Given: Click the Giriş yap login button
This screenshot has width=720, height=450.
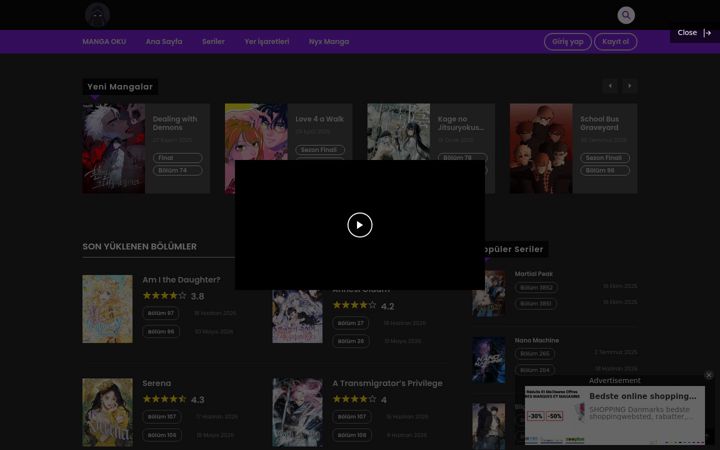Looking at the screenshot, I should 568,42.
